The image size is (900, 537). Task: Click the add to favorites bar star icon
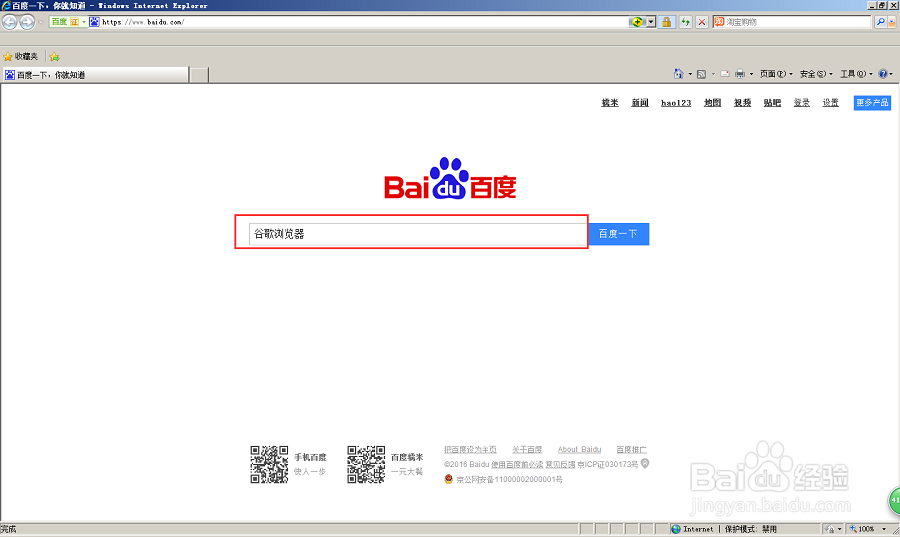click(54, 56)
